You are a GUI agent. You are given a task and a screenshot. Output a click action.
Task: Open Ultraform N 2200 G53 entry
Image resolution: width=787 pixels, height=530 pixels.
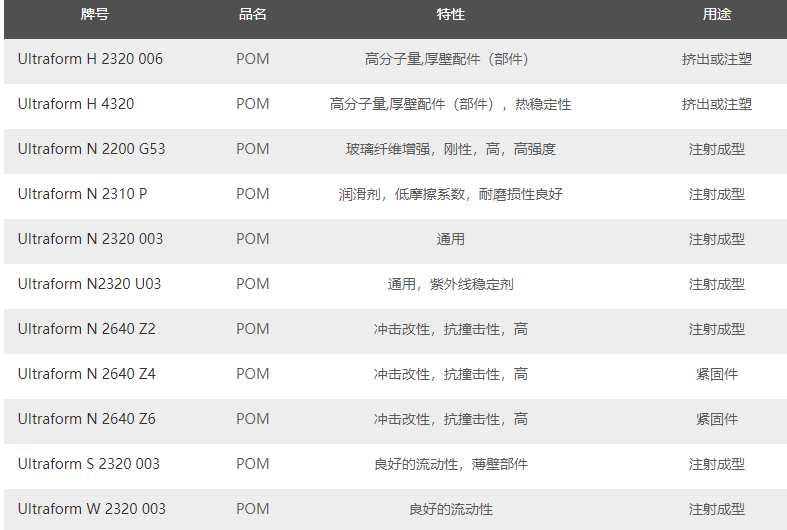(91, 149)
